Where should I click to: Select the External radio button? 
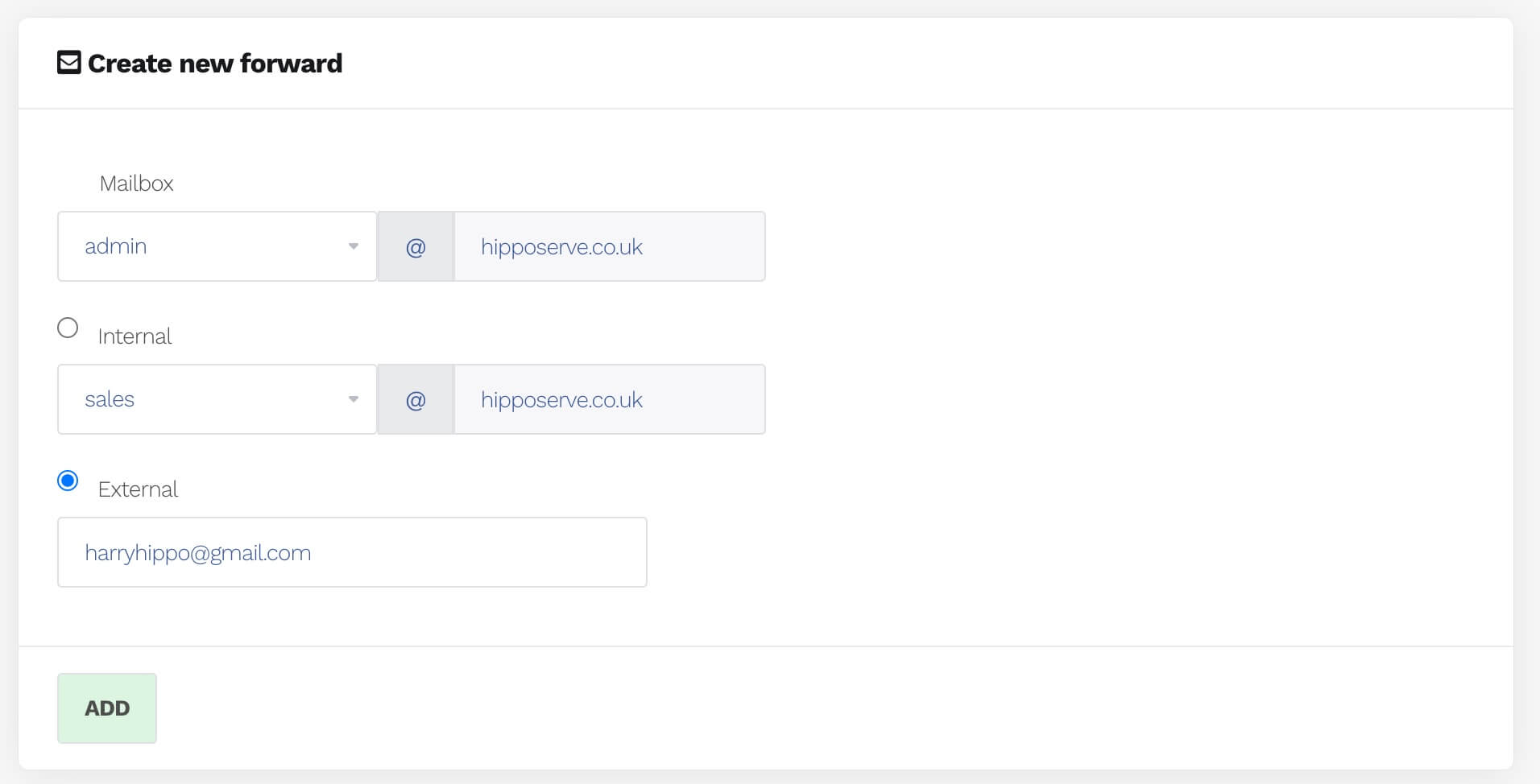(x=68, y=481)
